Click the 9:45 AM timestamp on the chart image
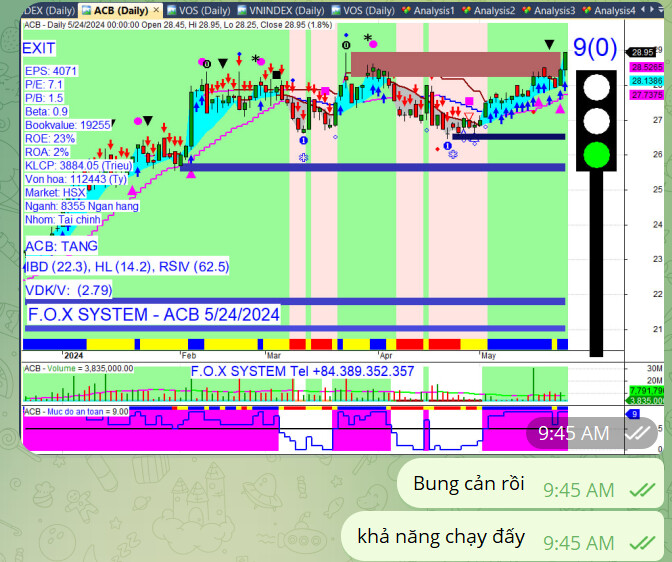Screen dimensions: 672x562 (x=573, y=433)
